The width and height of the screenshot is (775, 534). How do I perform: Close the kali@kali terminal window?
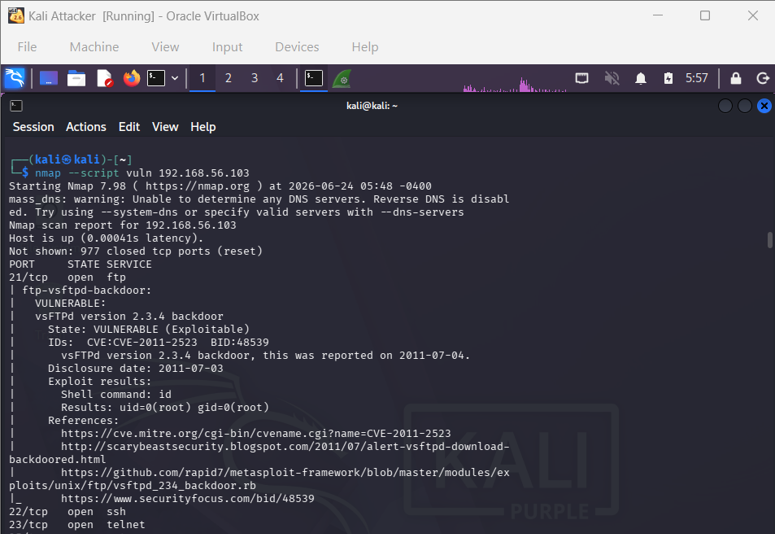[x=764, y=106]
